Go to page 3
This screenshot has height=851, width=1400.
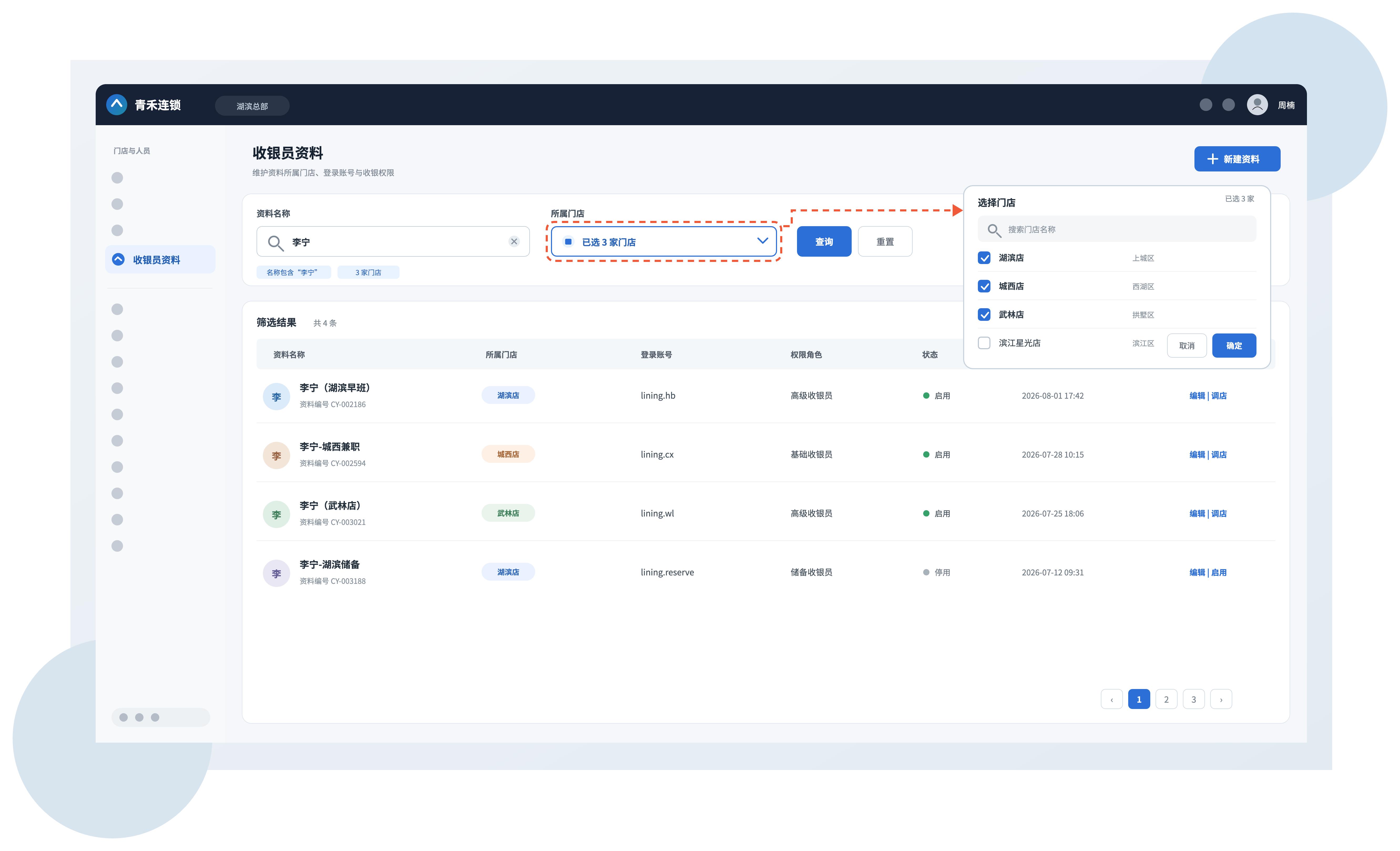click(1193, 699)
